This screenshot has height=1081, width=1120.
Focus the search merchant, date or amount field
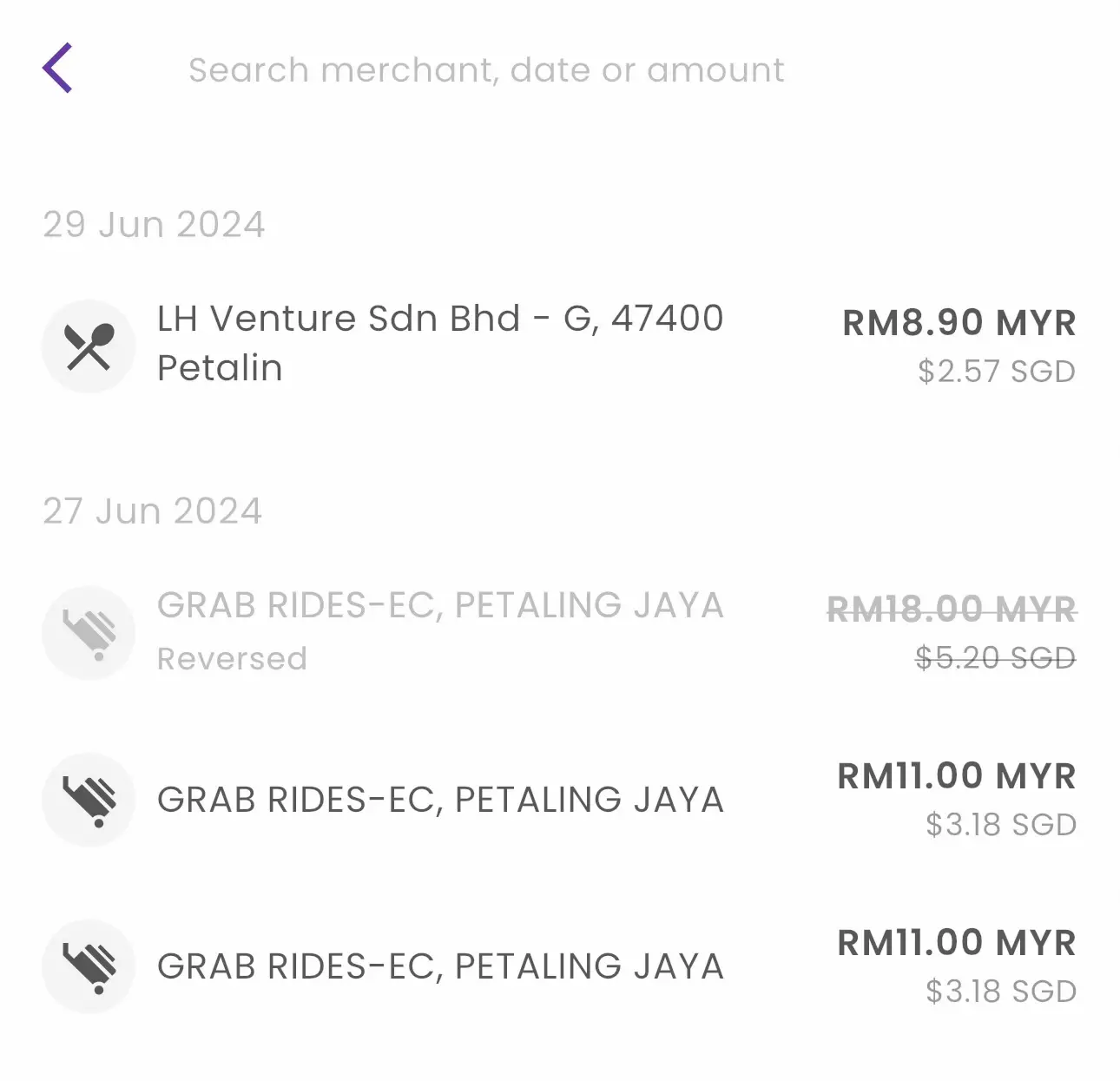click(x=486, y=69)
